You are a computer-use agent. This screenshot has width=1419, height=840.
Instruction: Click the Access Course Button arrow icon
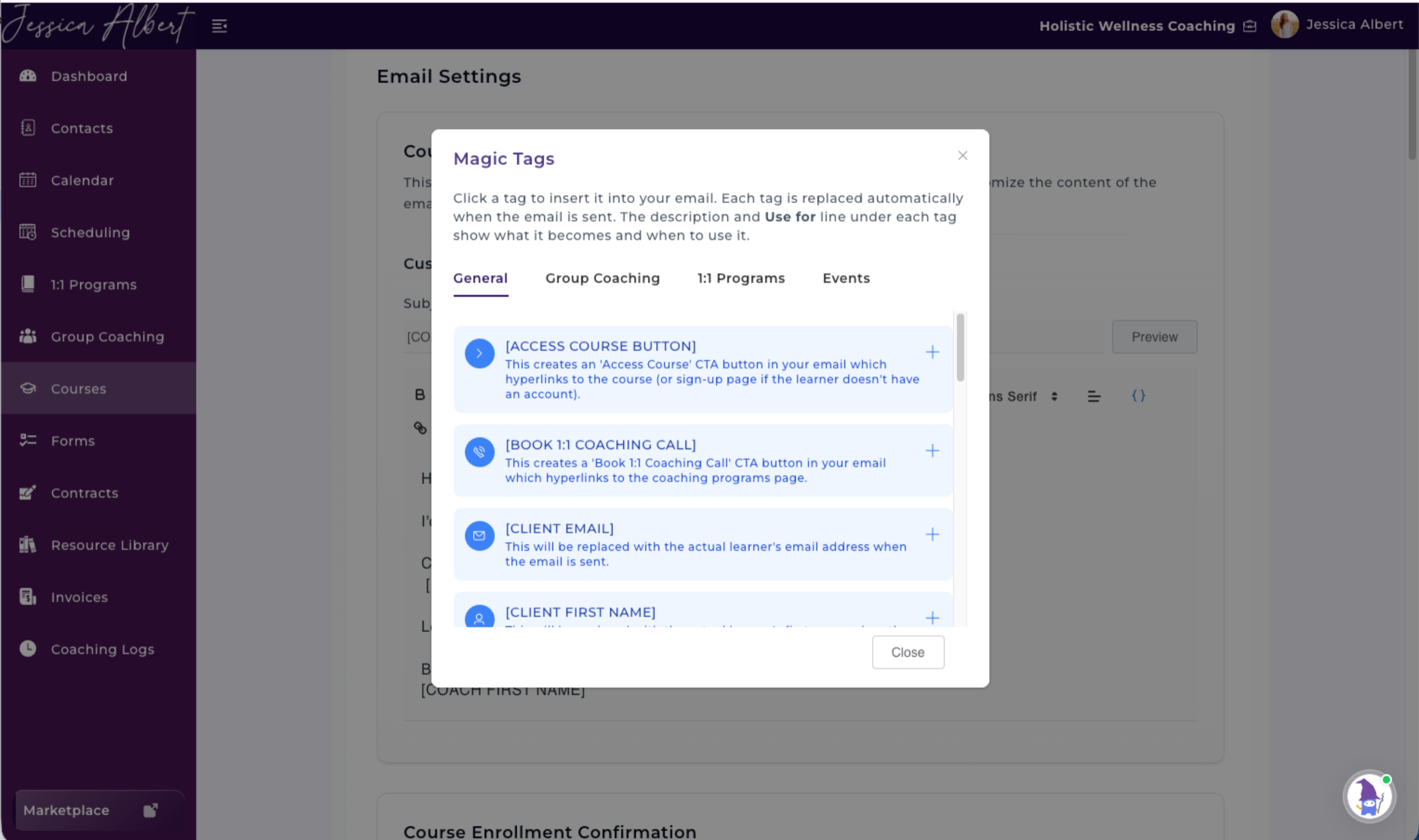tap(479, 353)
